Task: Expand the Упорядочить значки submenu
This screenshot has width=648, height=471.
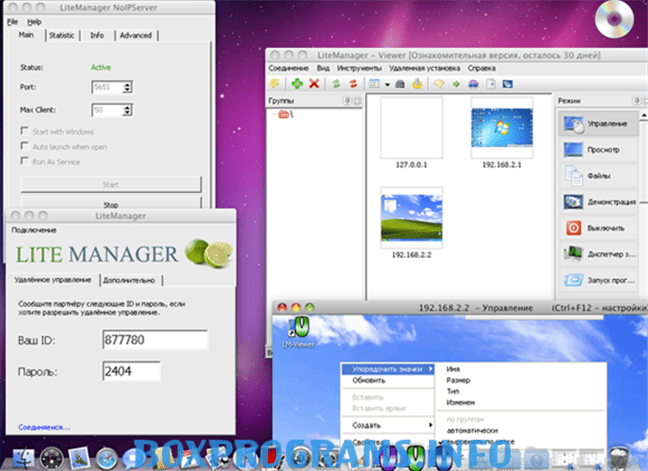Action: coord(388,369)
